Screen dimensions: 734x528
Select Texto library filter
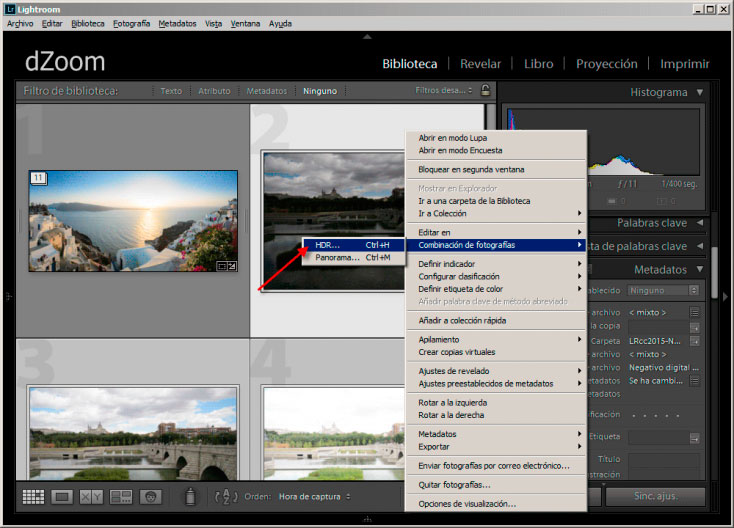tap(171, 91)
